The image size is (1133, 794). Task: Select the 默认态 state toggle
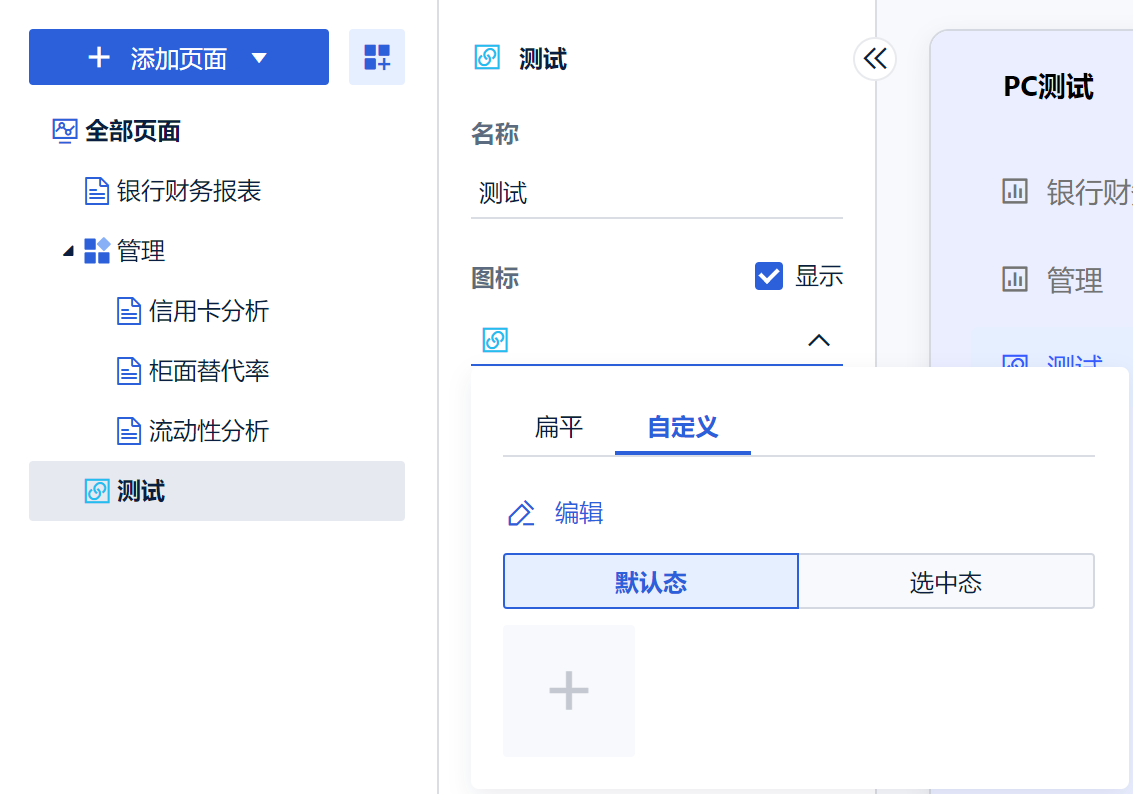click(650, 581)
